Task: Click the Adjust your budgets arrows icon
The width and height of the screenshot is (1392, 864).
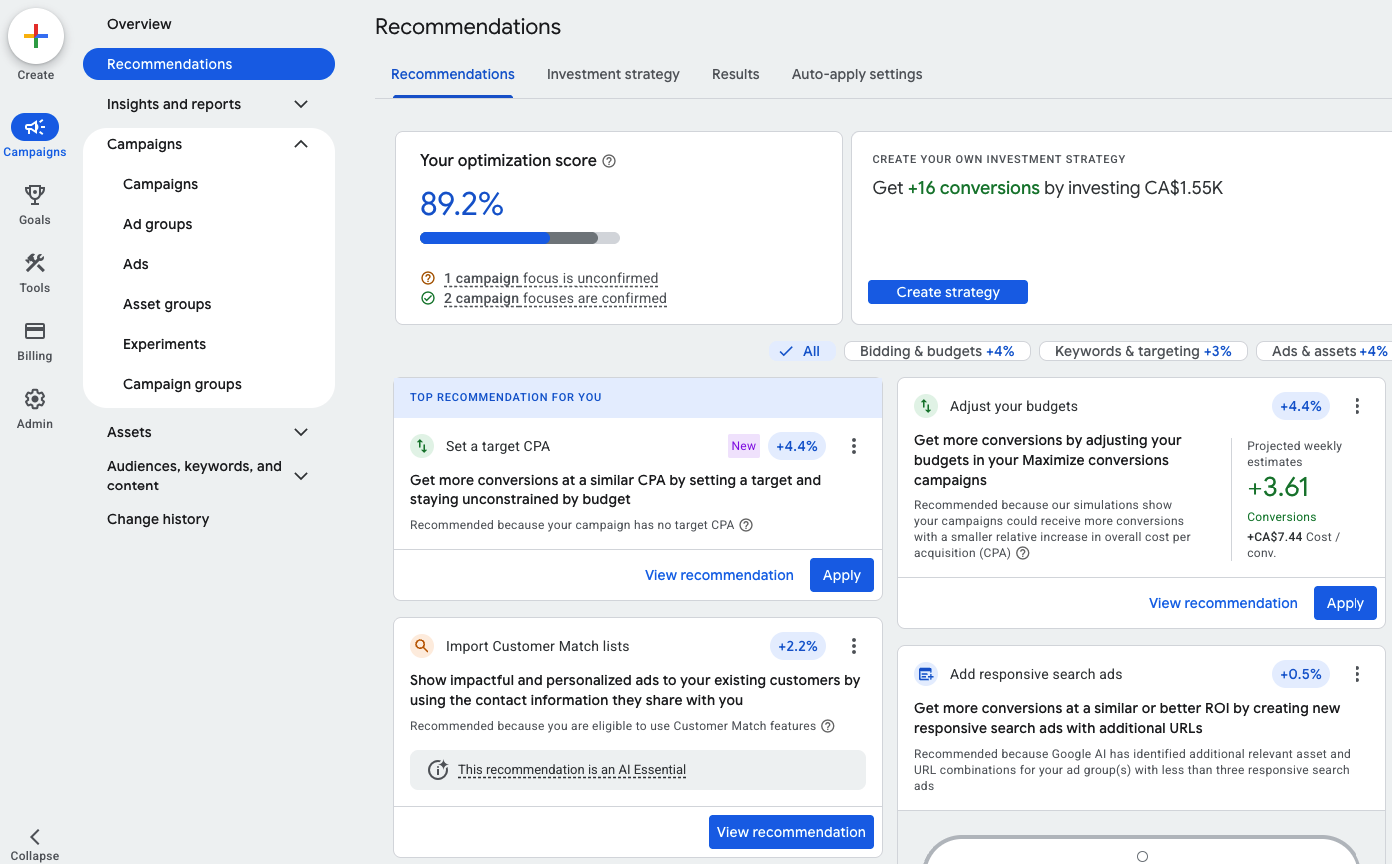Action: (926, 406)
